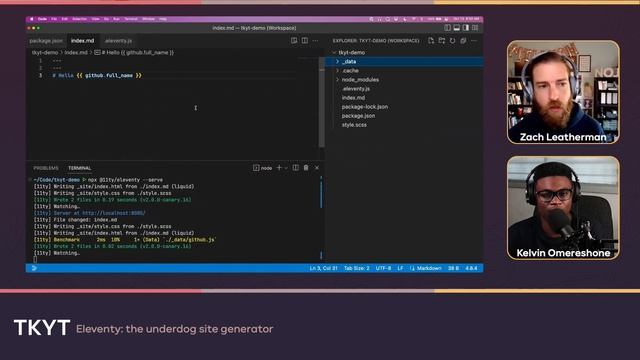Toggle the primary side bar layout button
This screenshot has height=360, width=640.
(x=447, y=28)
